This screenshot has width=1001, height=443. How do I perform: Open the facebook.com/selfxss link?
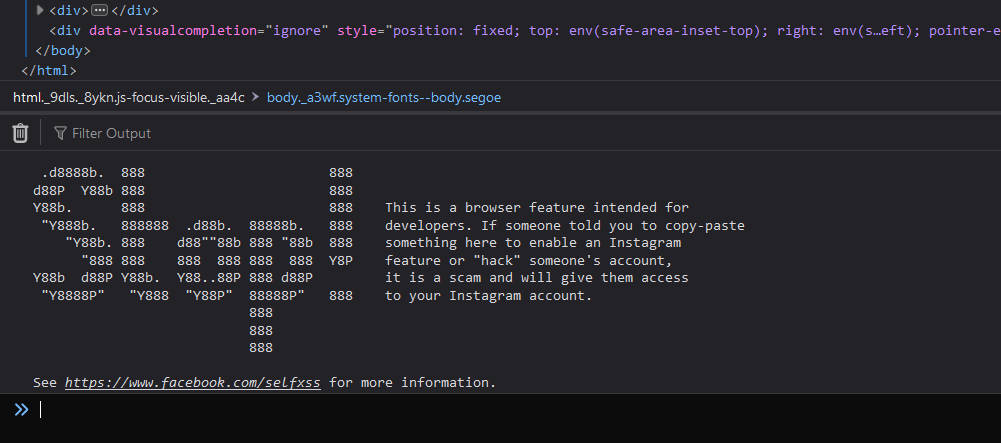(193, 382)
